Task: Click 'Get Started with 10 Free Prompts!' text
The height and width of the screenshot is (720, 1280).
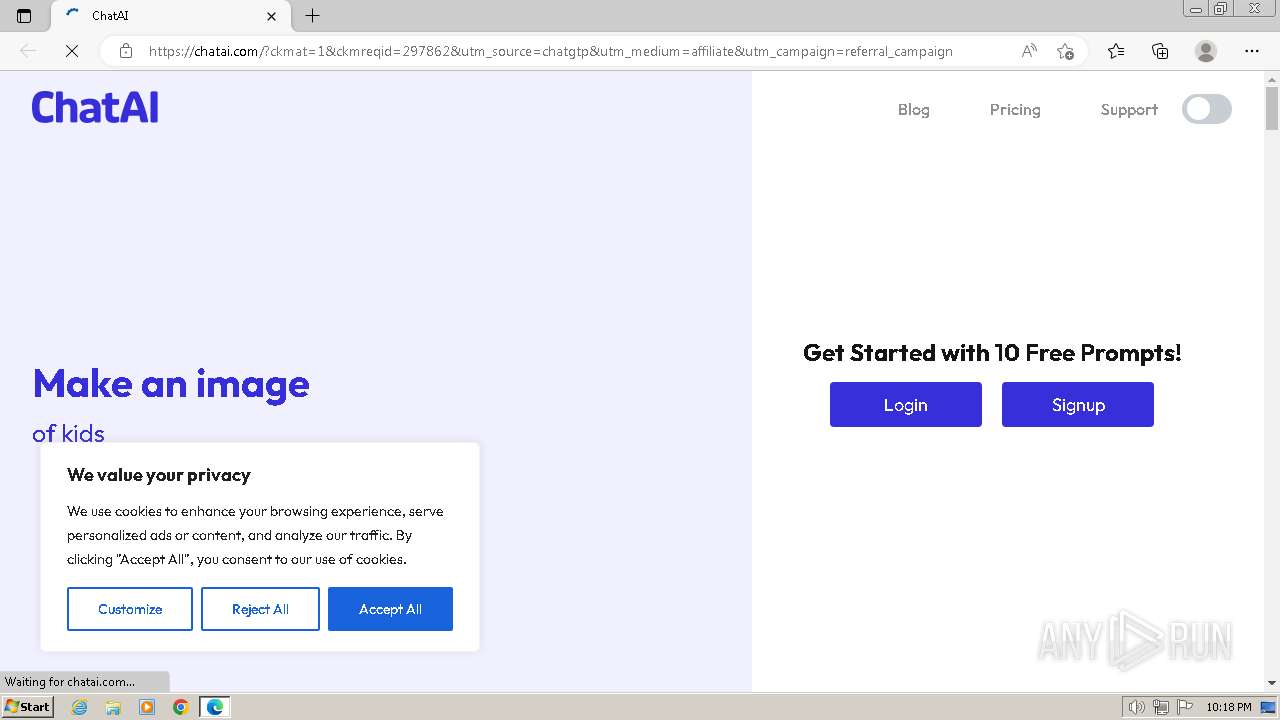Action: click(992, 353)
